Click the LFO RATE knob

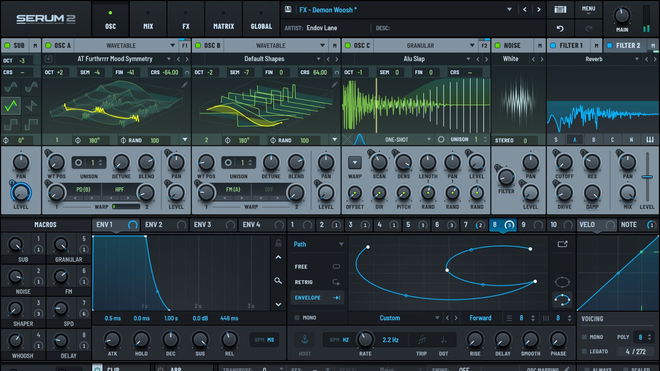(x=365, y=339)
